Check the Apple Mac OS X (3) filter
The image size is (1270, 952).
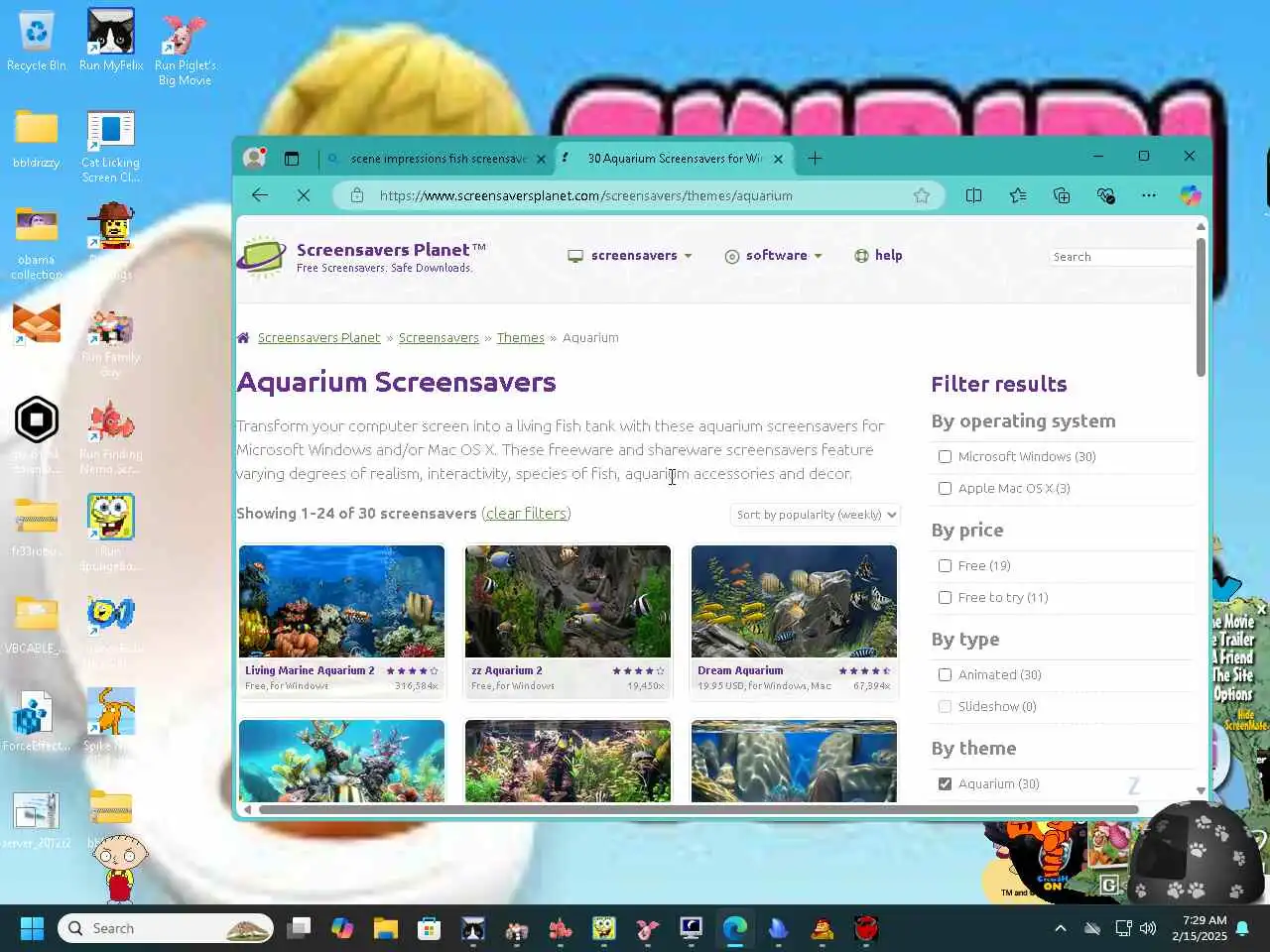[945, 489]
